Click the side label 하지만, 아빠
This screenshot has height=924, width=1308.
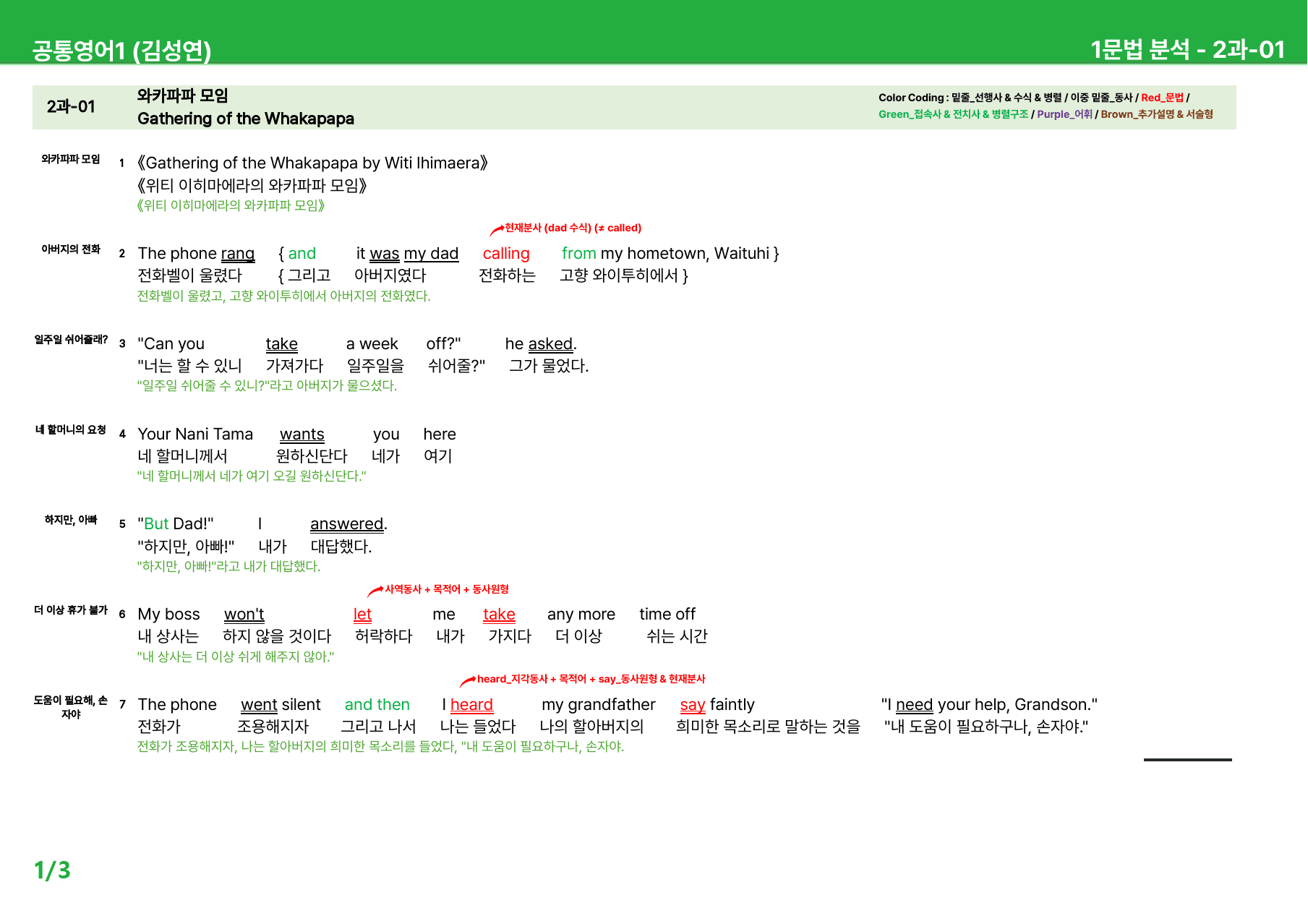click(x=71, y=520)
